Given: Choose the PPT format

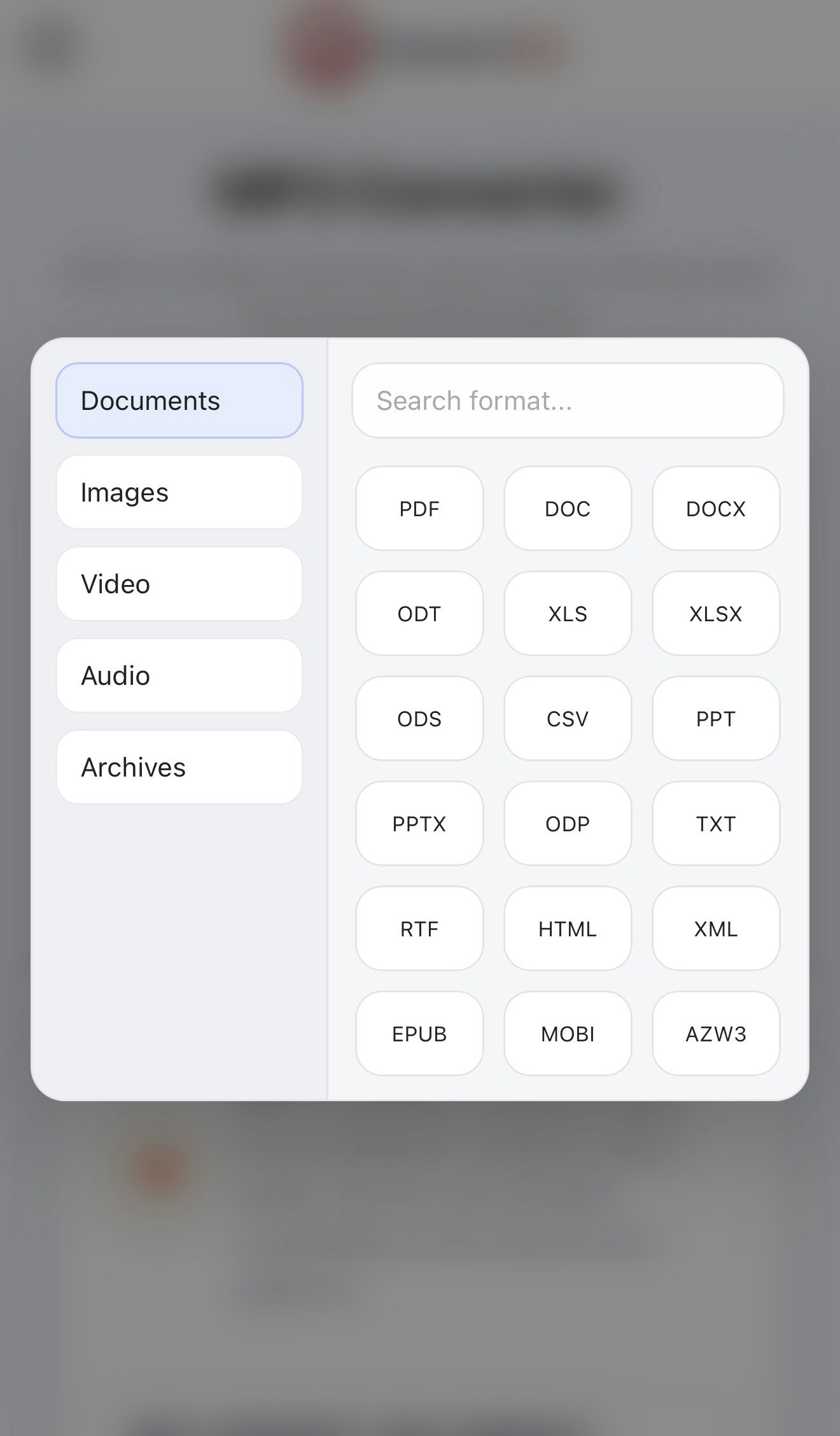Looking at the screenshot, I should (x=716, y=719).
